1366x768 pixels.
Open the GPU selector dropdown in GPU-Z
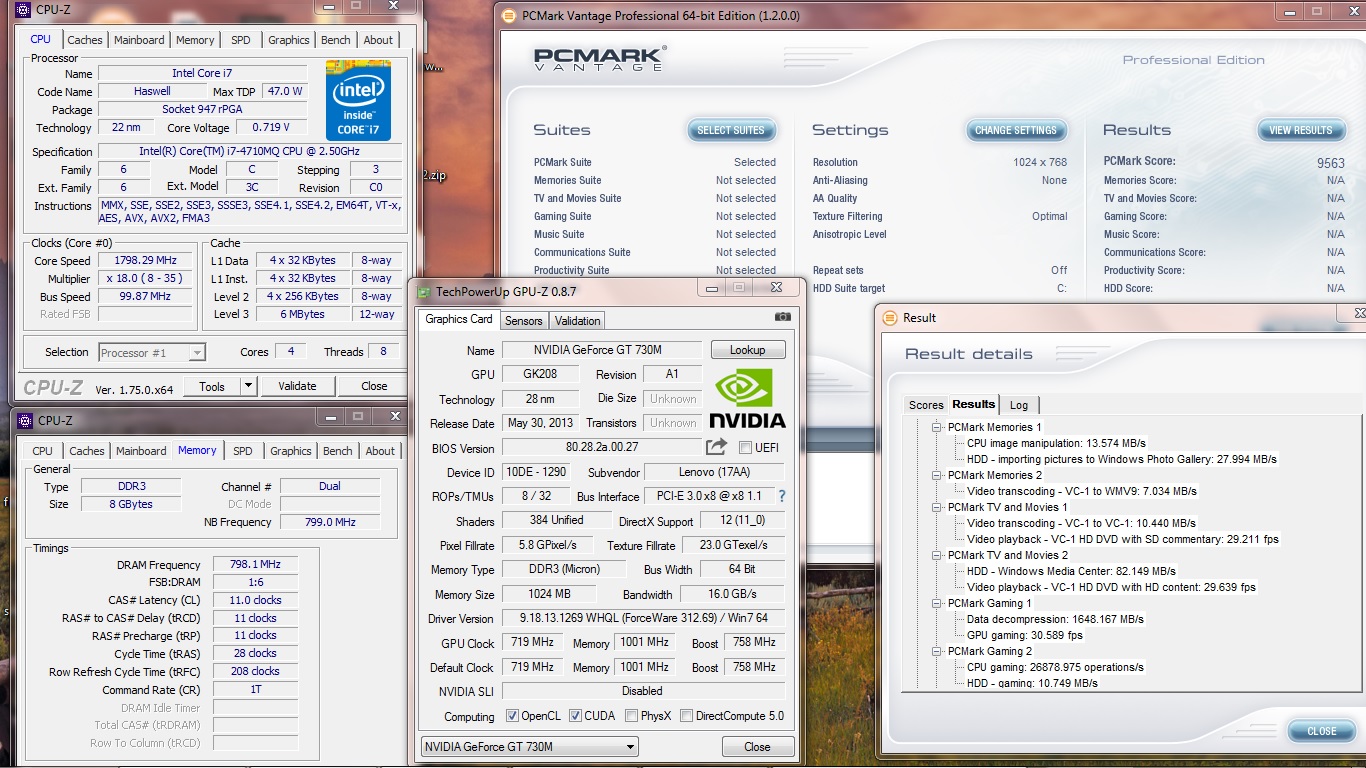[x=529, y=746]
